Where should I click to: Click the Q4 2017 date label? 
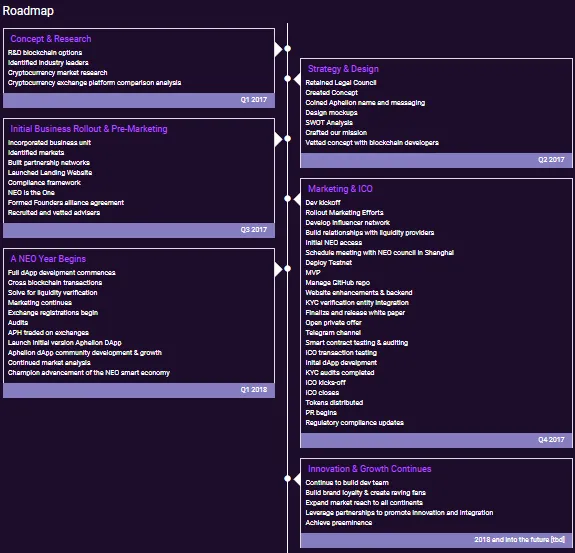coord(551,440)
